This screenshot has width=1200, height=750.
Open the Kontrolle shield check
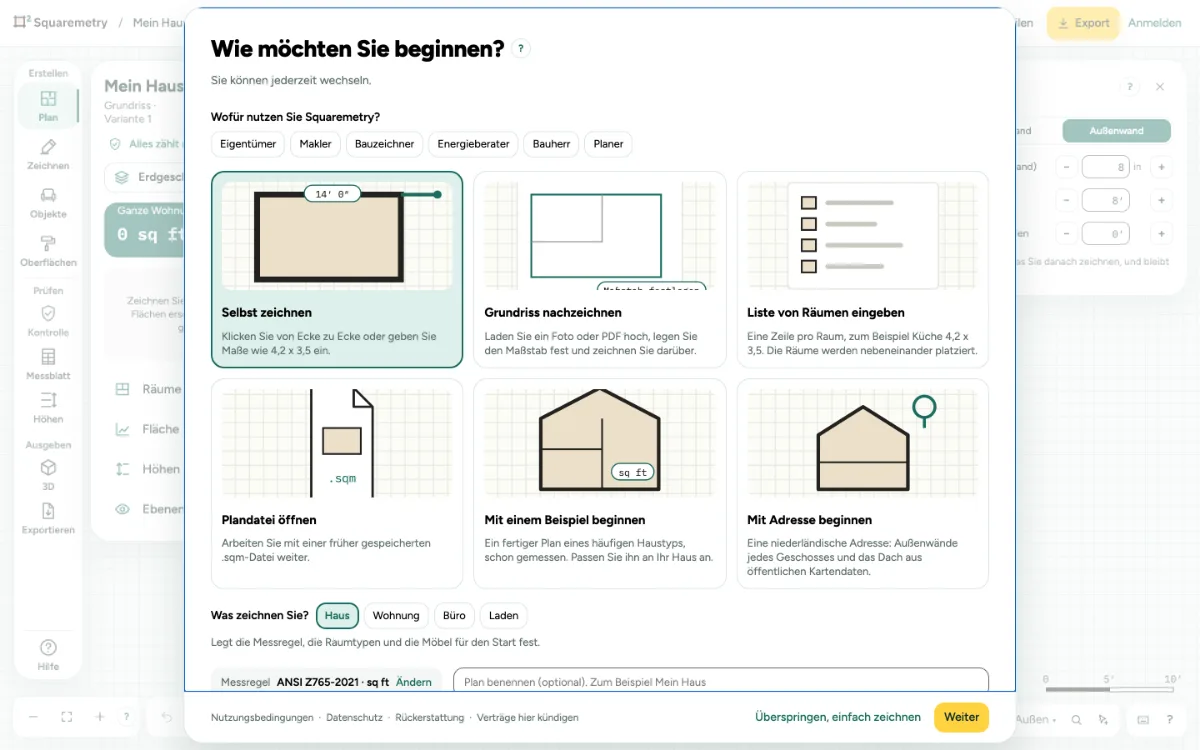(48, 321)
